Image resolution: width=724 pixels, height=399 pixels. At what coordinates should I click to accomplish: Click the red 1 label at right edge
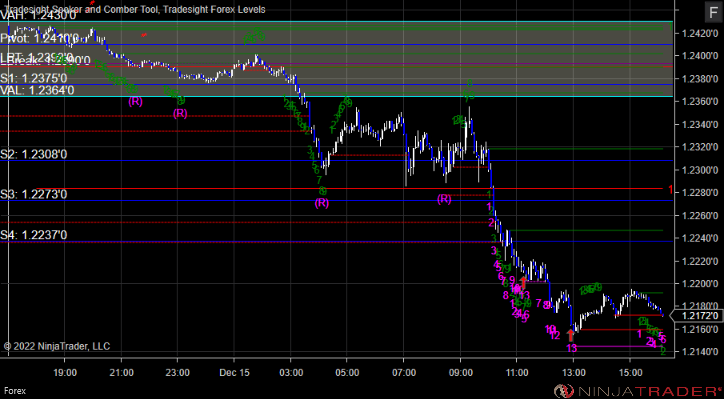670,189
